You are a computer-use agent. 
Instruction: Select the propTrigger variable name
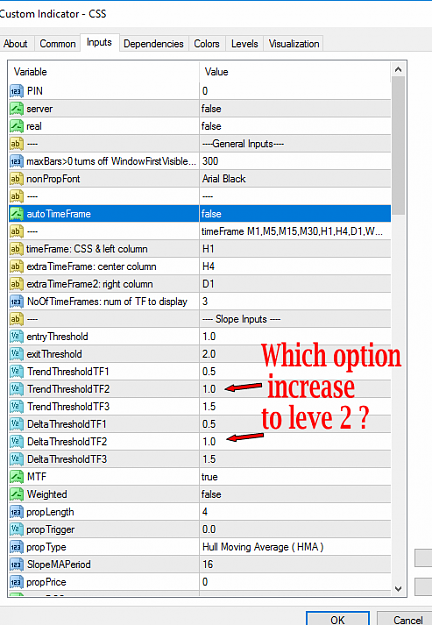[50, 530]
